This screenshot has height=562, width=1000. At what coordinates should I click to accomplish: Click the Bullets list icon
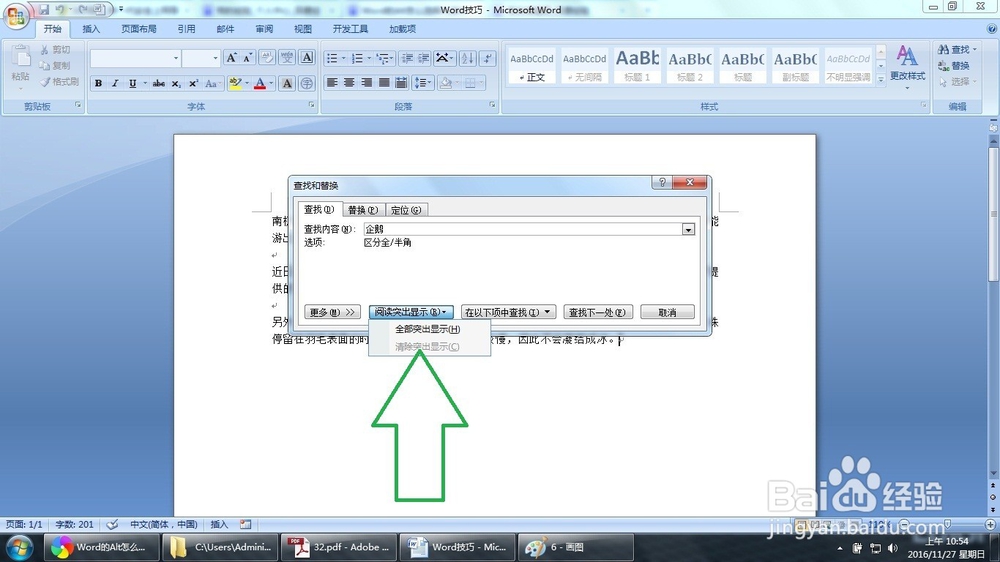click(x=332, y=58)
